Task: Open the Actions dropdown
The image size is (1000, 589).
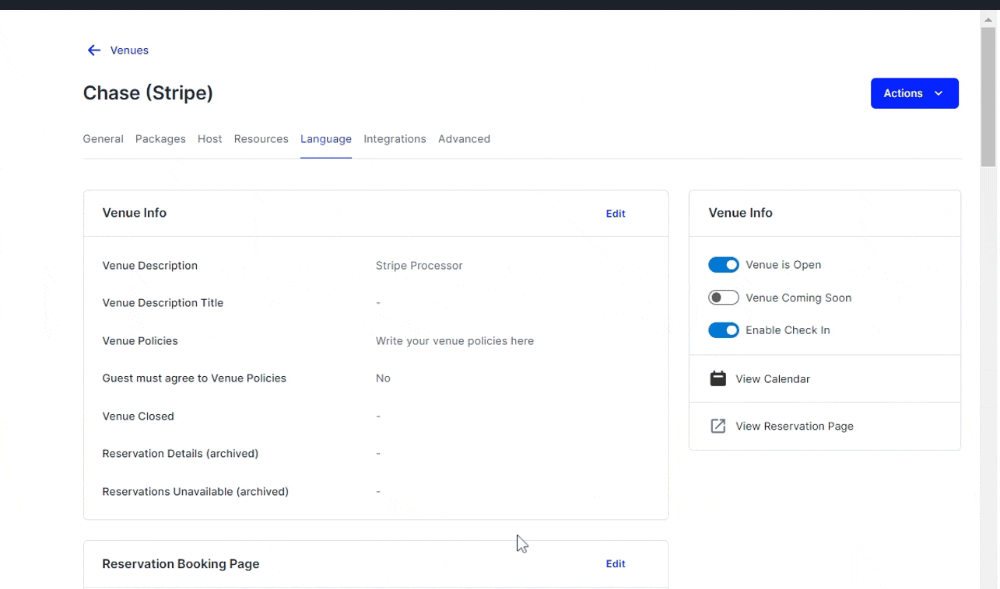Action: (913, 92)
